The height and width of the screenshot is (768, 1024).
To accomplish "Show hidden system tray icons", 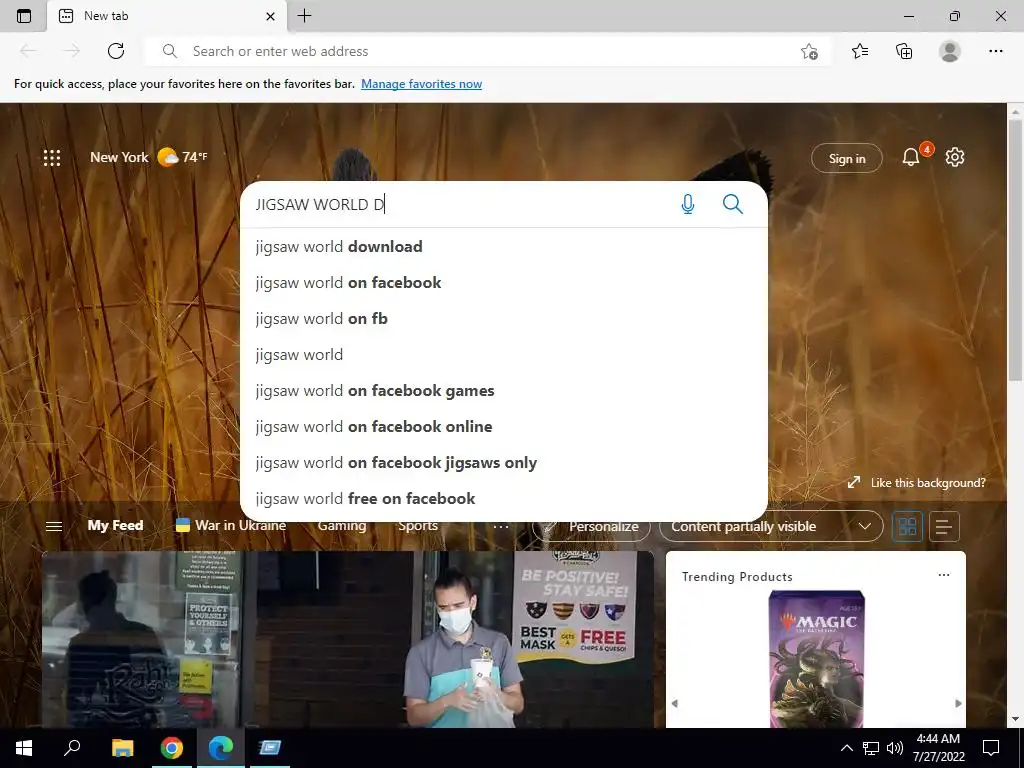I will [846, 748].
